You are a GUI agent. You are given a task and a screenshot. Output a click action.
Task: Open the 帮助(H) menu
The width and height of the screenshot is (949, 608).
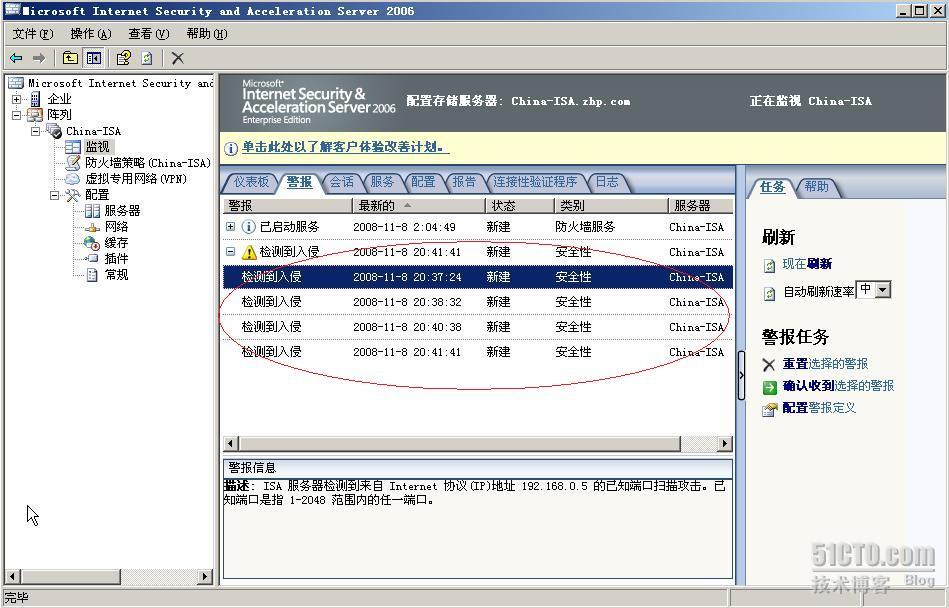(206, 34)
